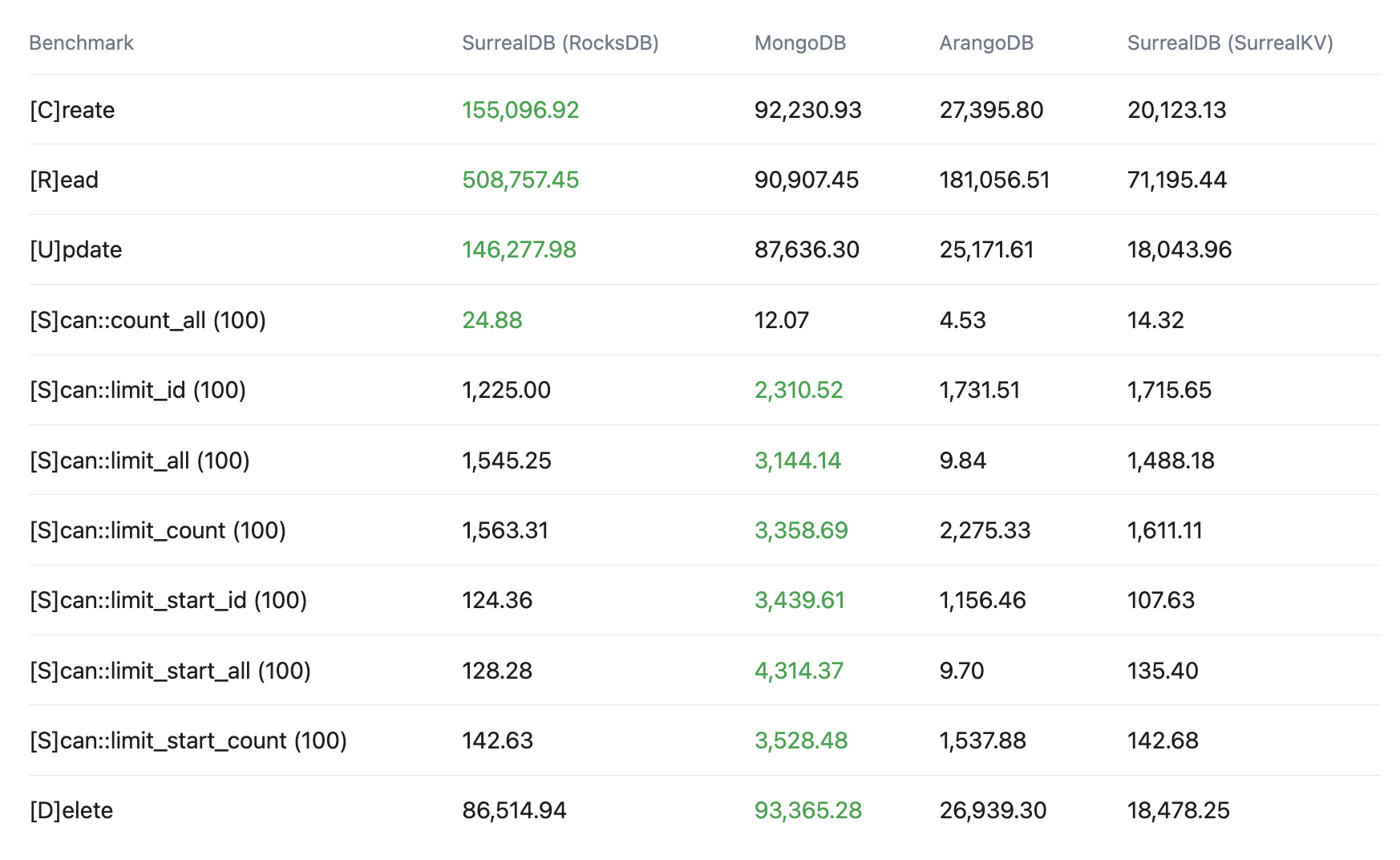Click the SurrealKV value 18,478.25

tap(1179, 810)
